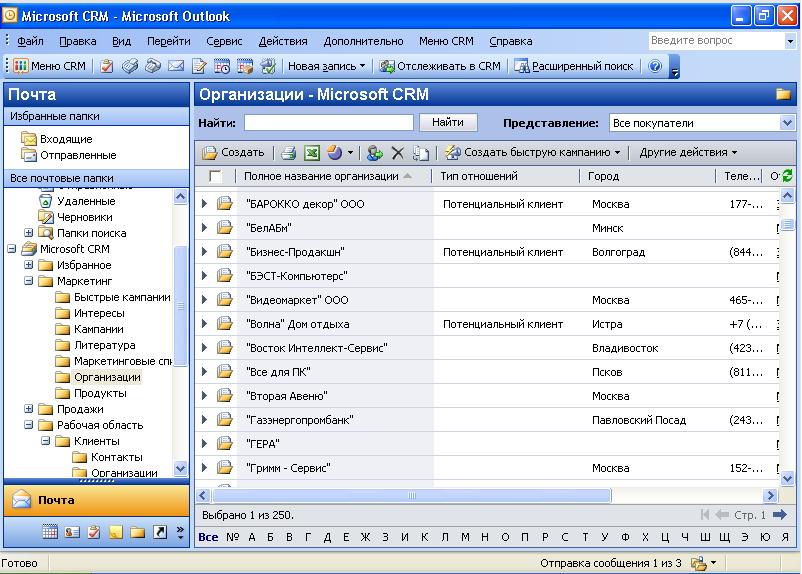The width and height of the screenshot is (802, 574).
Task: Click the new note pencil toolbar icon
Action: 199,66
